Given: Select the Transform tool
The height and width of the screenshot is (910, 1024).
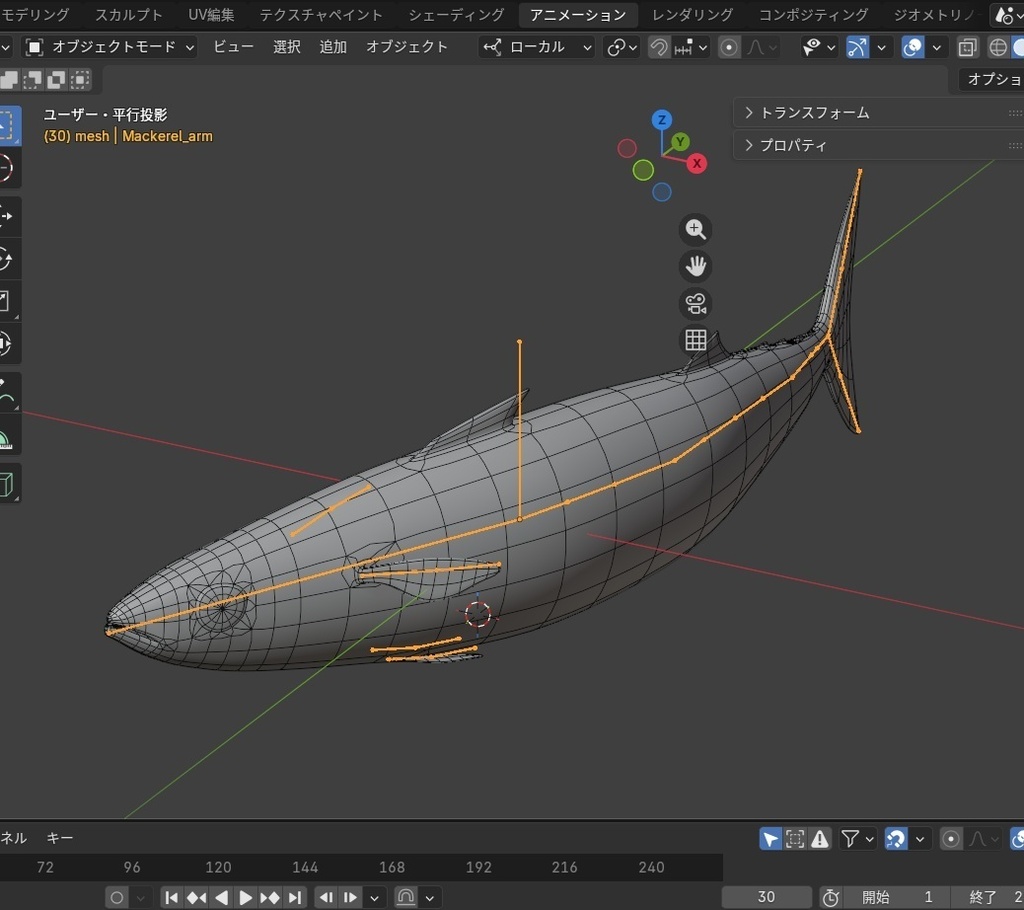Looking at the screenshot, I should click(x=7, y=344).
